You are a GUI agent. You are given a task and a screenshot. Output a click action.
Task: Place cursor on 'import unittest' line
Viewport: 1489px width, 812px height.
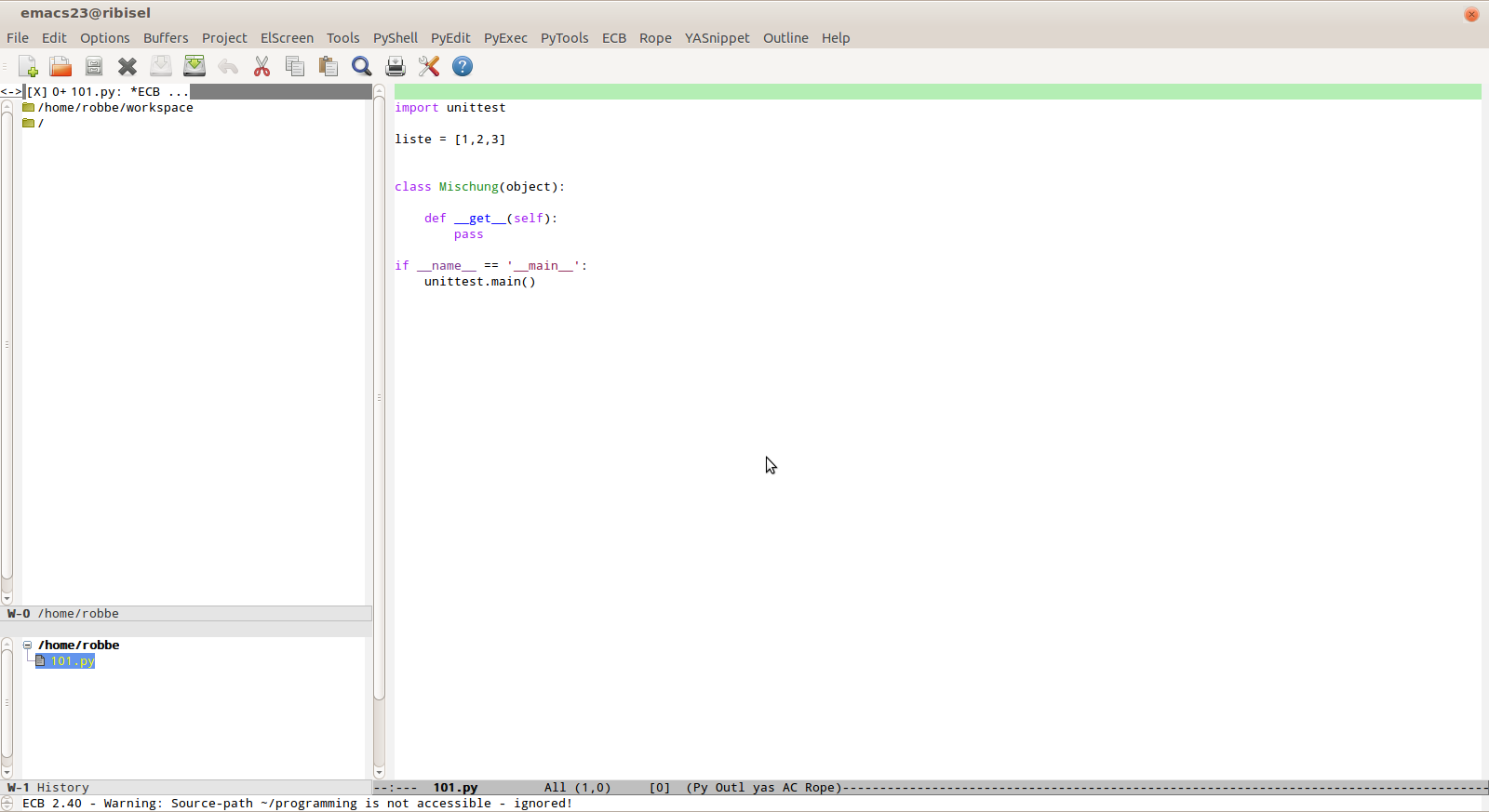[x=450, y=108]
